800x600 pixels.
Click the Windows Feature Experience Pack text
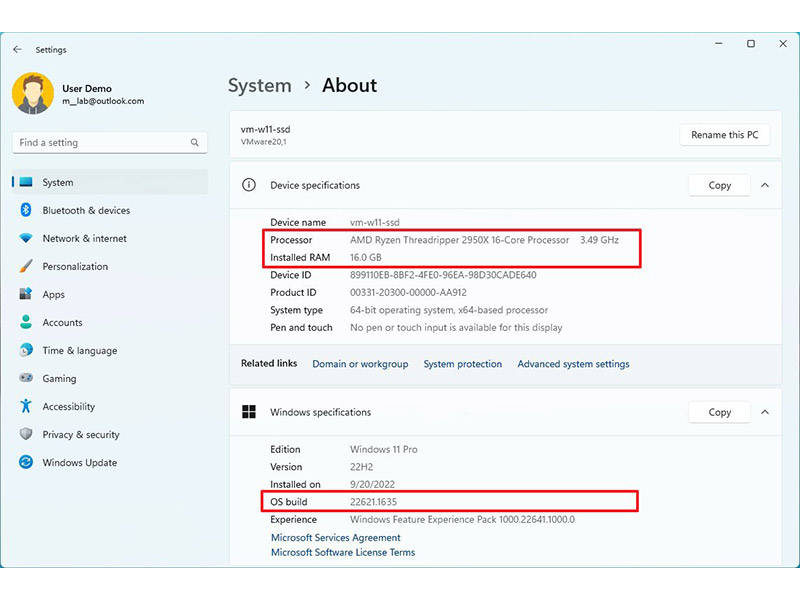(x=462, y=519)
